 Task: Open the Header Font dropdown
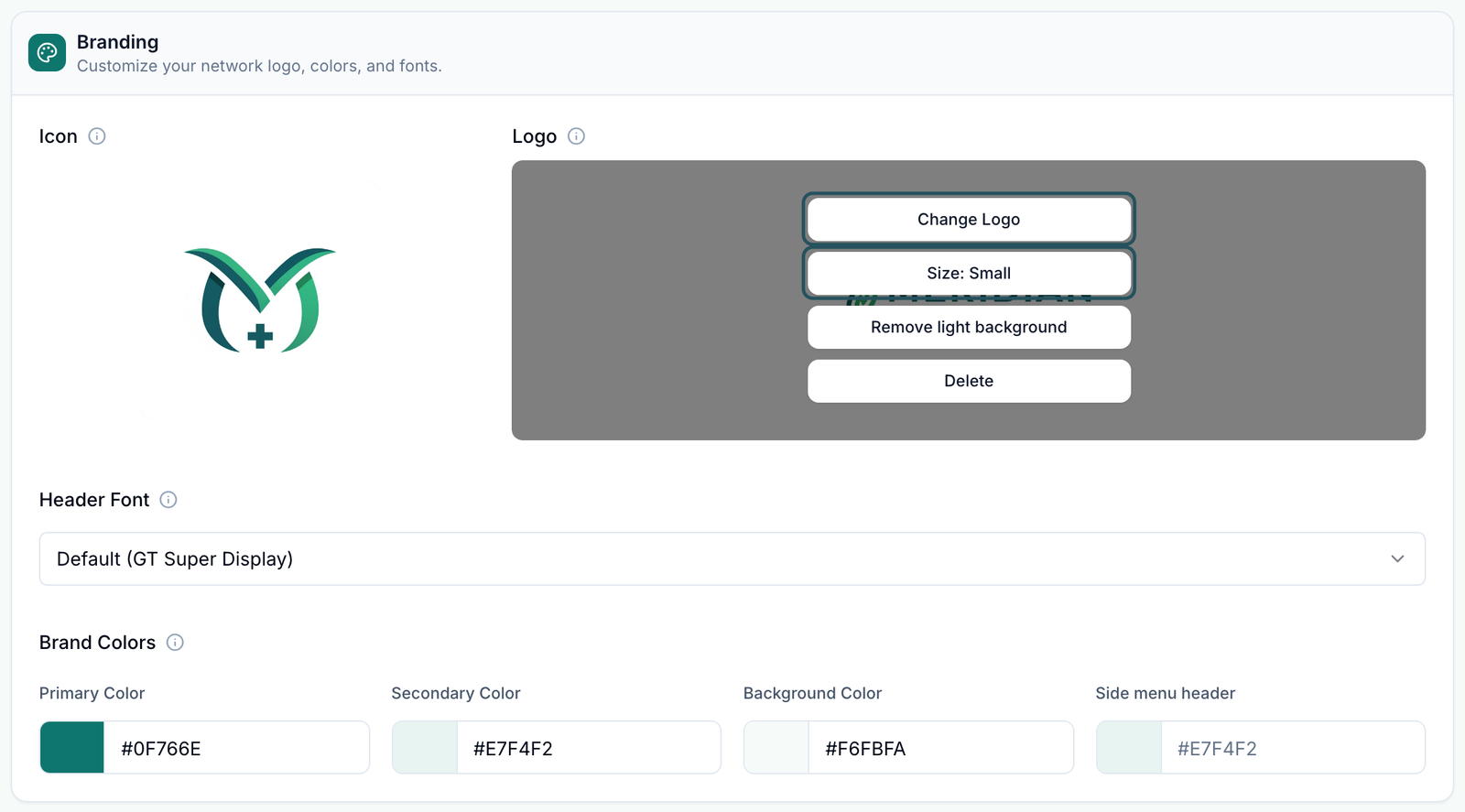click(x=732, y=558)
